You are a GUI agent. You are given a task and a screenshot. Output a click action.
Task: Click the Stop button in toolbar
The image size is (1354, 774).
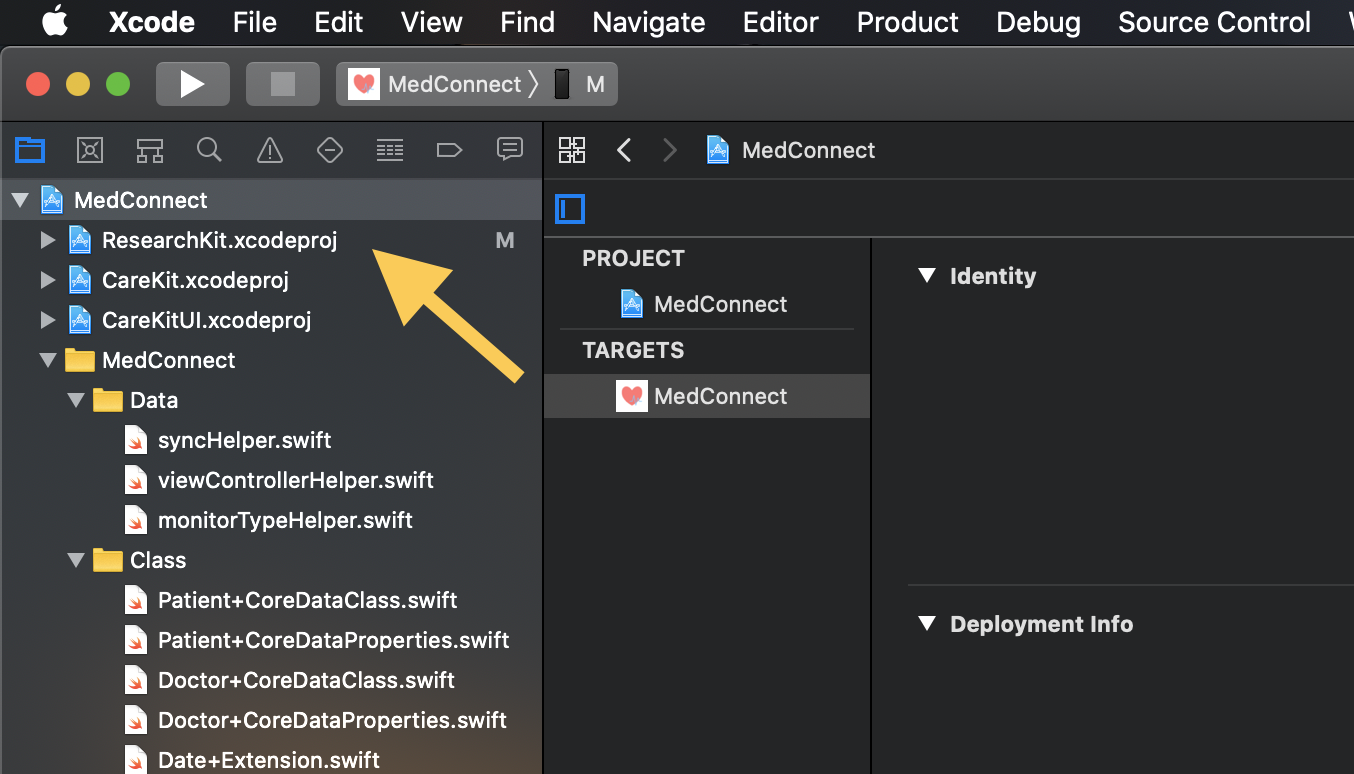(283, 84)
